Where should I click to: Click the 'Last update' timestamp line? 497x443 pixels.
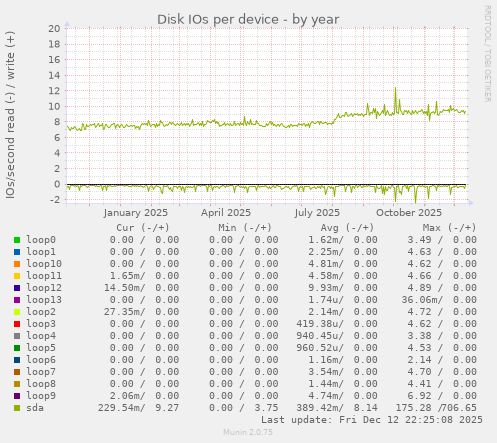(372, 420)
